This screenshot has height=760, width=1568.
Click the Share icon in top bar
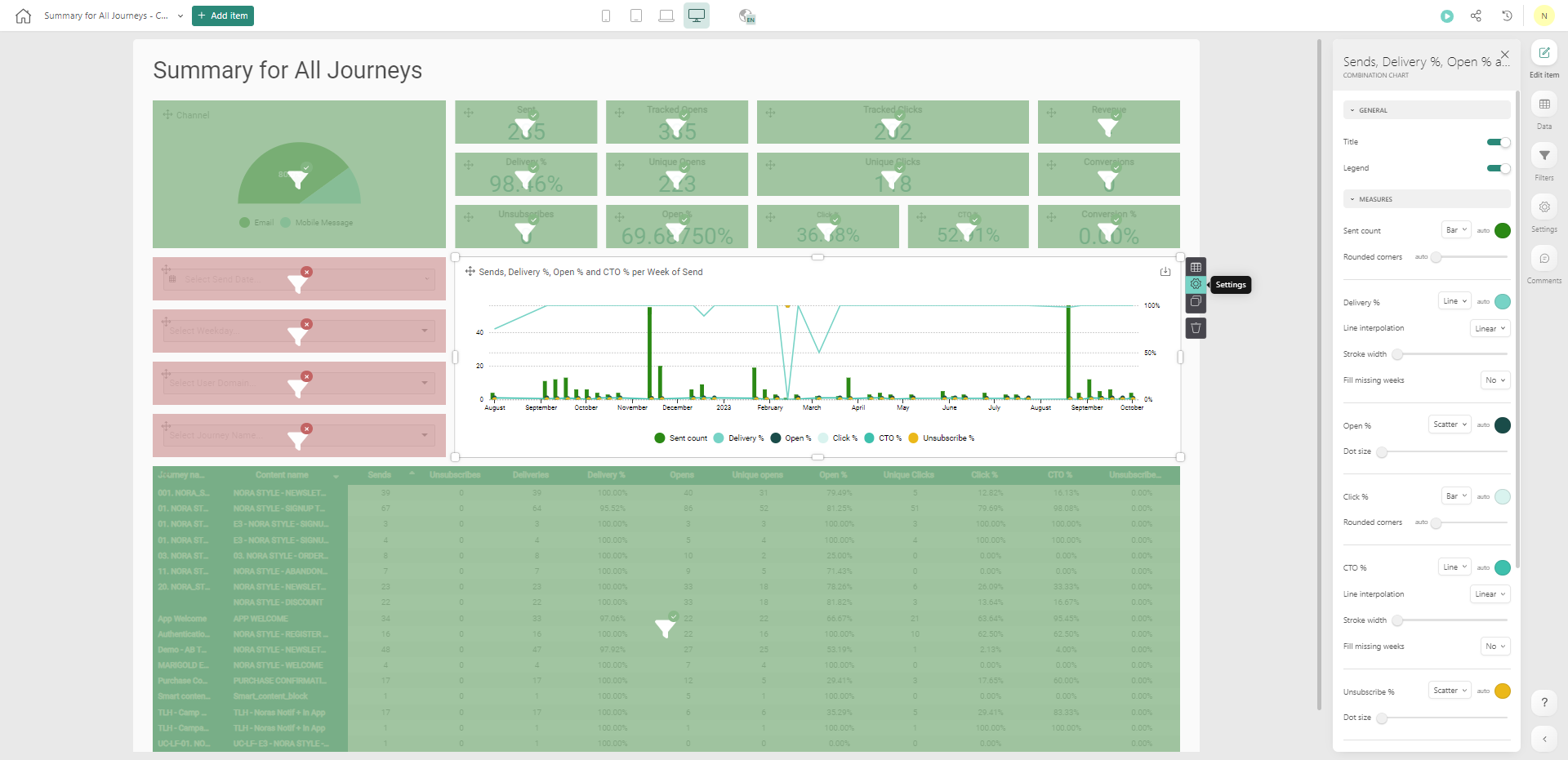(x=1476, y=16)
